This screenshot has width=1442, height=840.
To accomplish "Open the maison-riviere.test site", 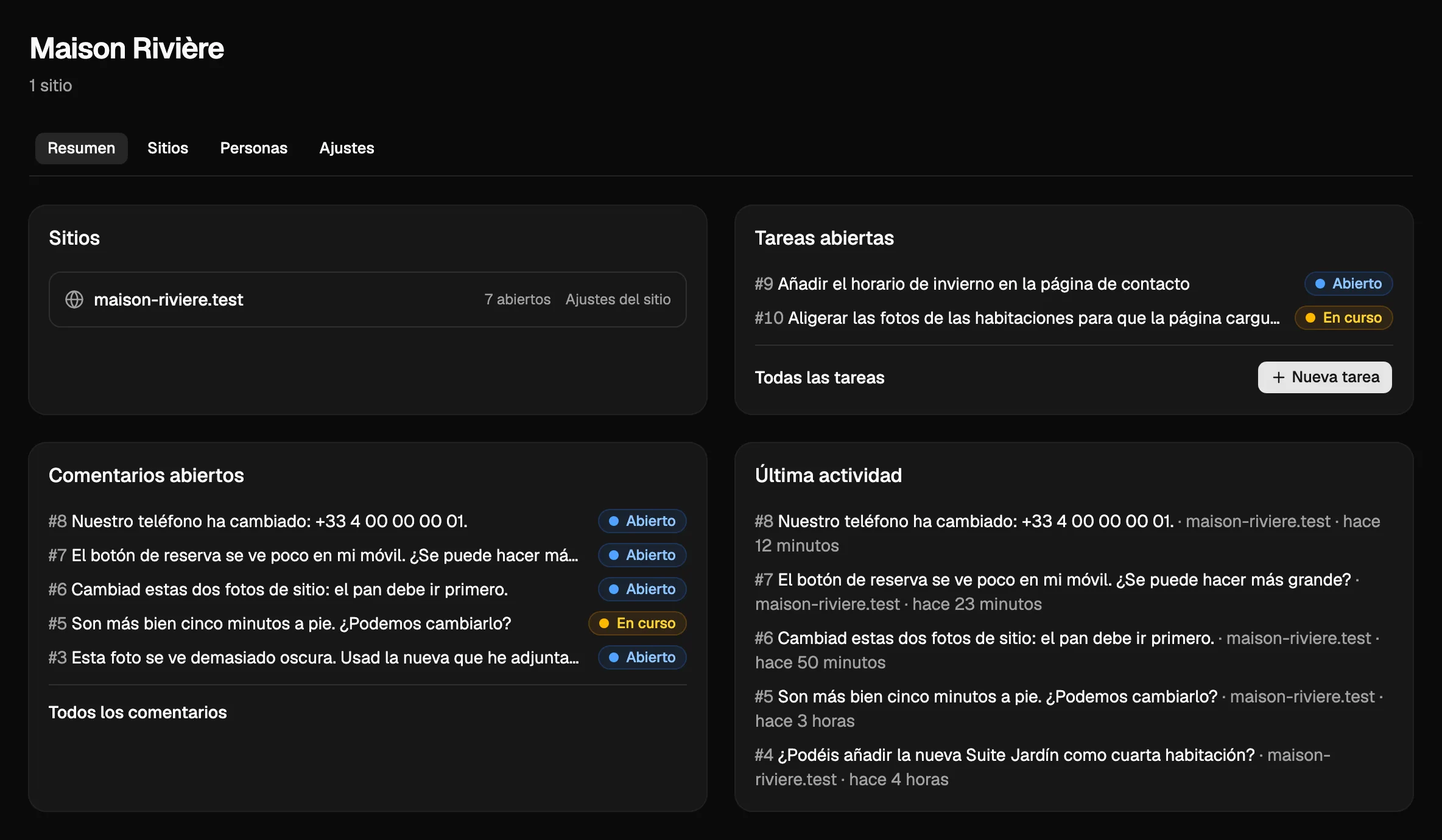I will pos(168,299).
